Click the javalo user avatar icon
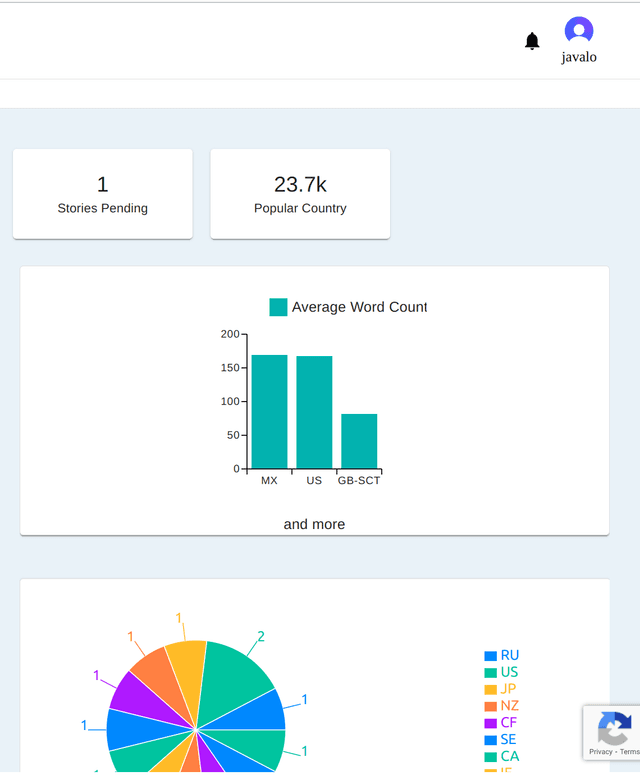This screenshot has width=640, height=779. [x=578, y=30]
